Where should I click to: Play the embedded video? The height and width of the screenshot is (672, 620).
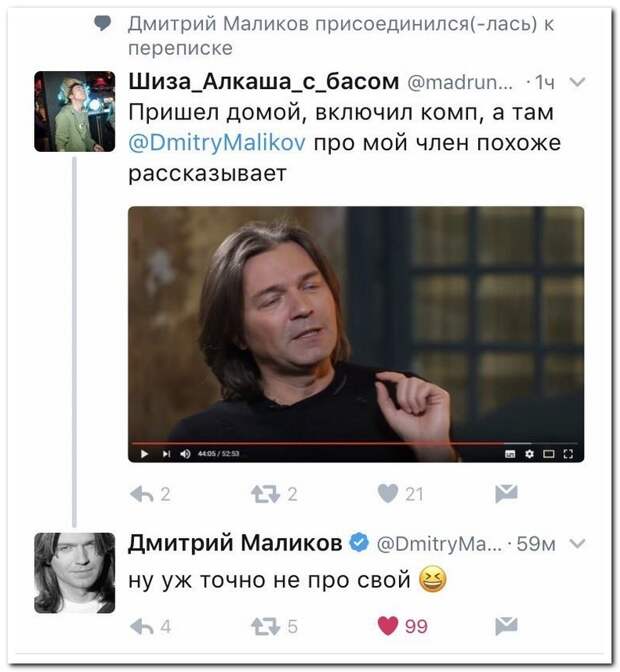[144, 454]
